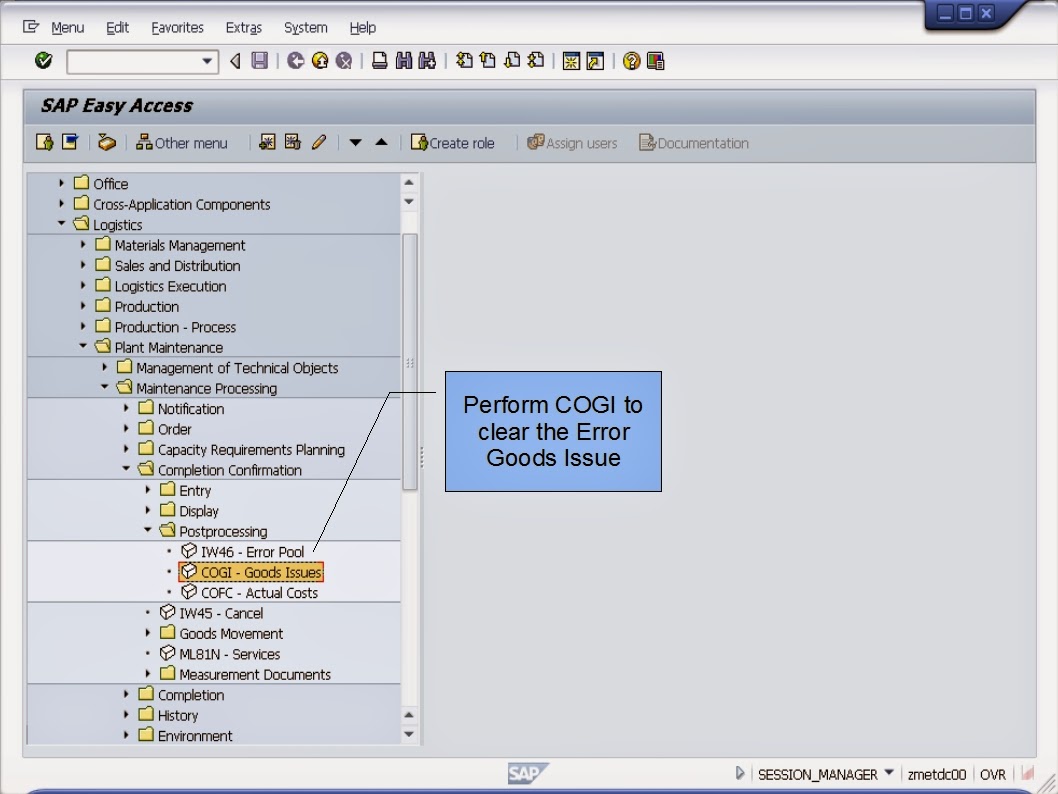1058x794 pixels.
Task: Expand the Sales and Distribution folder
Action: tap(83, 264)
